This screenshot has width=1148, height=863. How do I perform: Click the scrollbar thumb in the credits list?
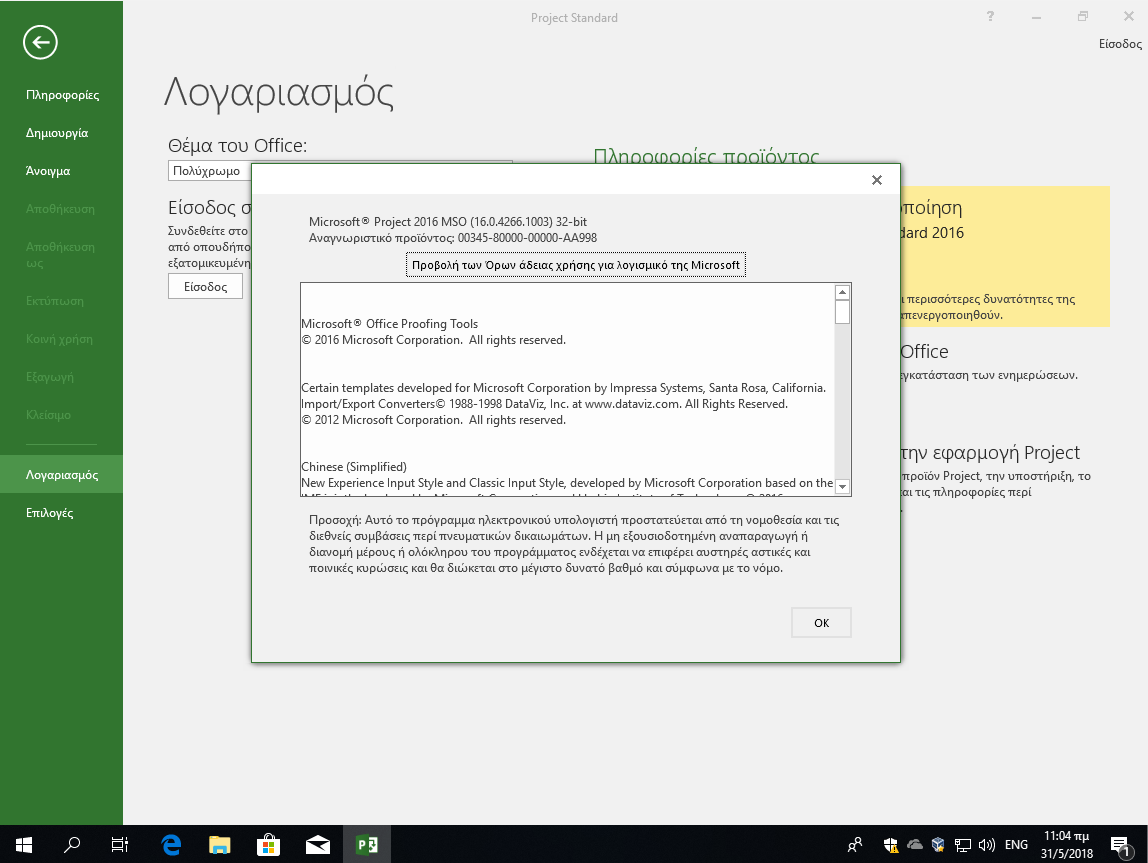point(842,312)
